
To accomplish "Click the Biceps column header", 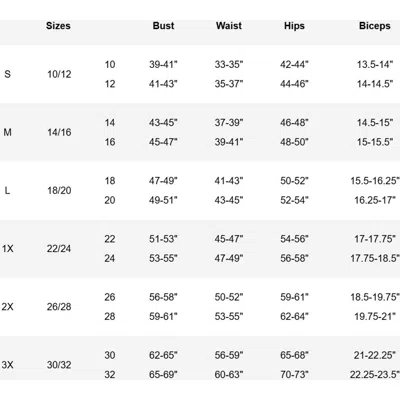I will pos(375,26).
